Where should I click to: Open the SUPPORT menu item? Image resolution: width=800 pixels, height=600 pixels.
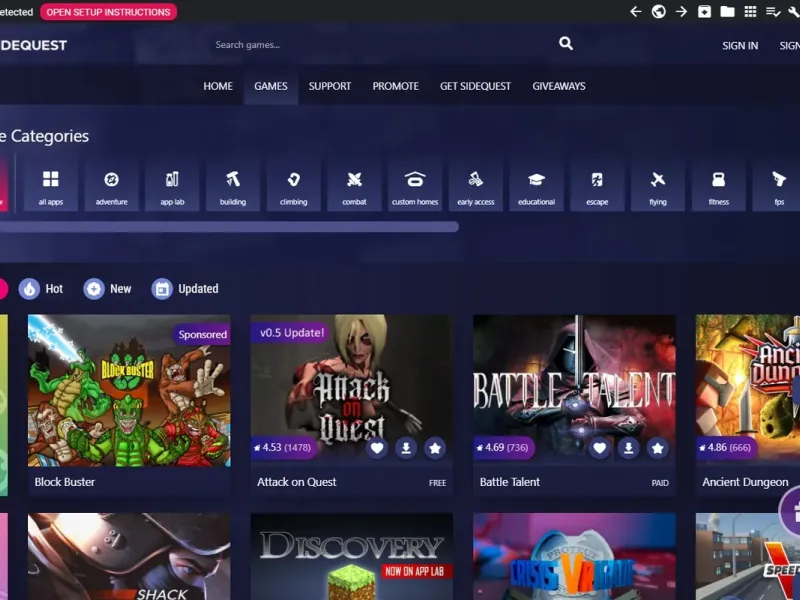coord(330,86)
